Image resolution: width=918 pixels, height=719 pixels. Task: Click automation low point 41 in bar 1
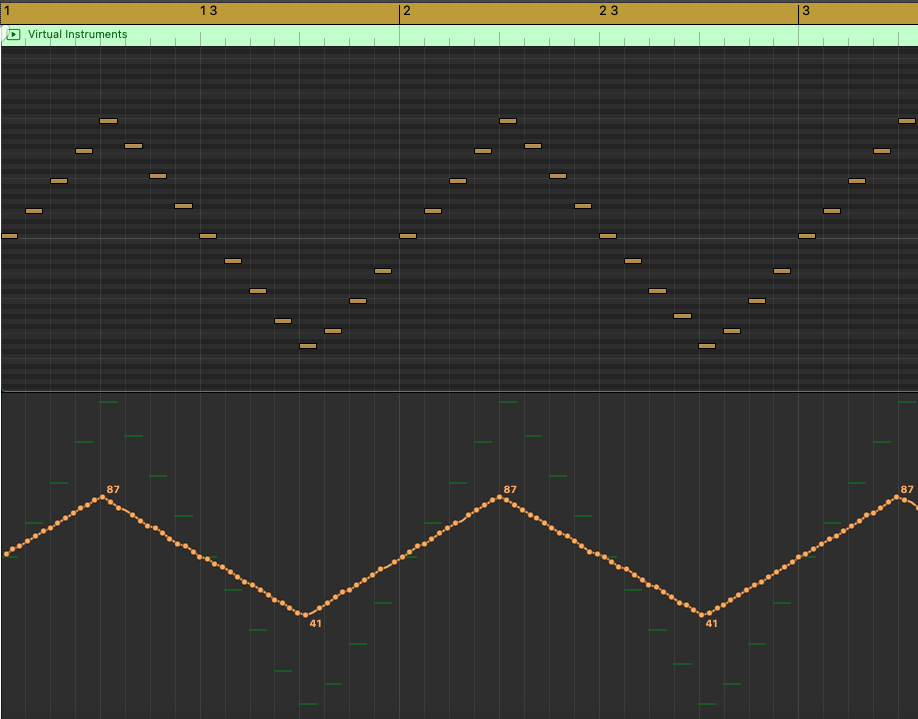point(304,615)
